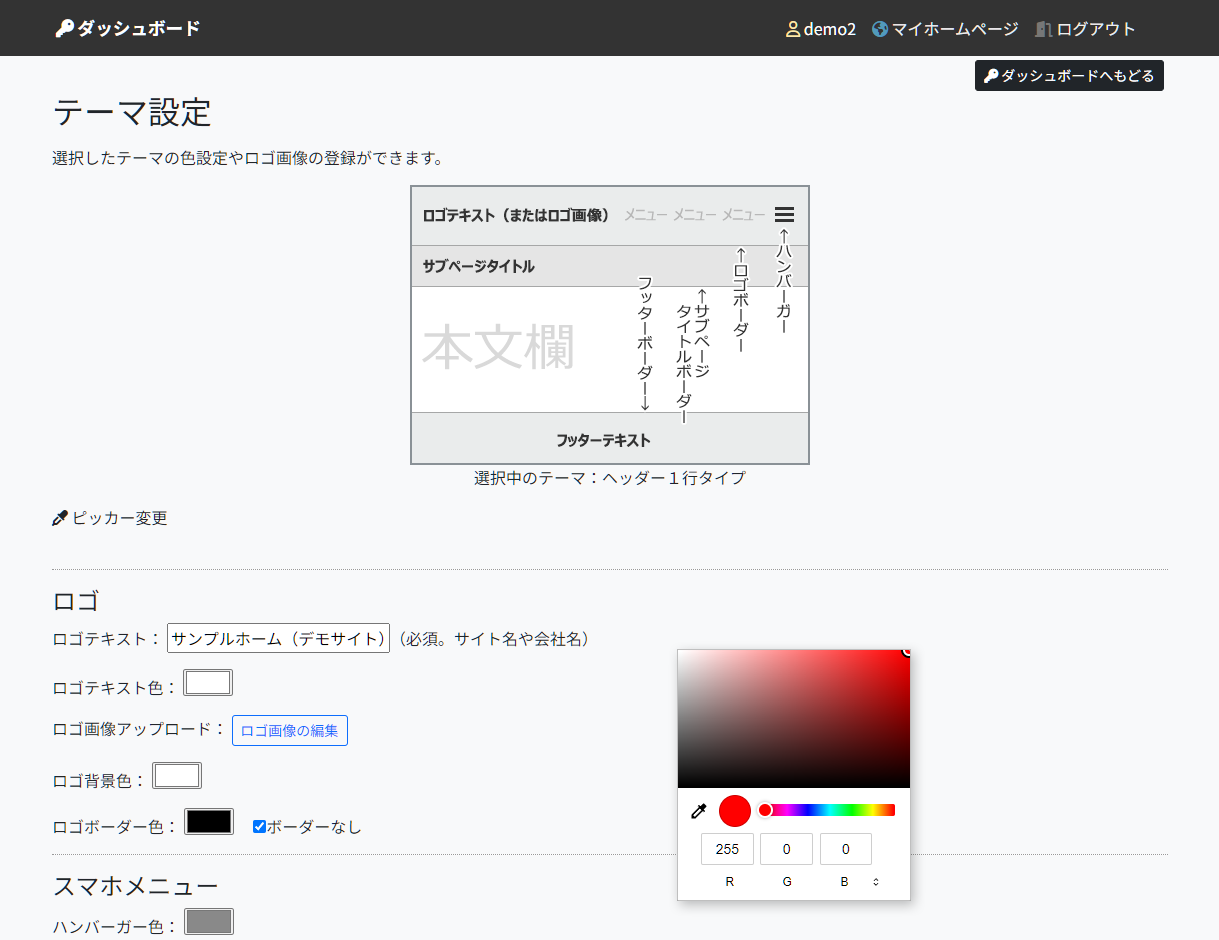Open the ロゴテキスト色 color swatch
Image resolution: width=1219 pixels, height=940 pixels.
pyautogui.click(x=208, y=683)
